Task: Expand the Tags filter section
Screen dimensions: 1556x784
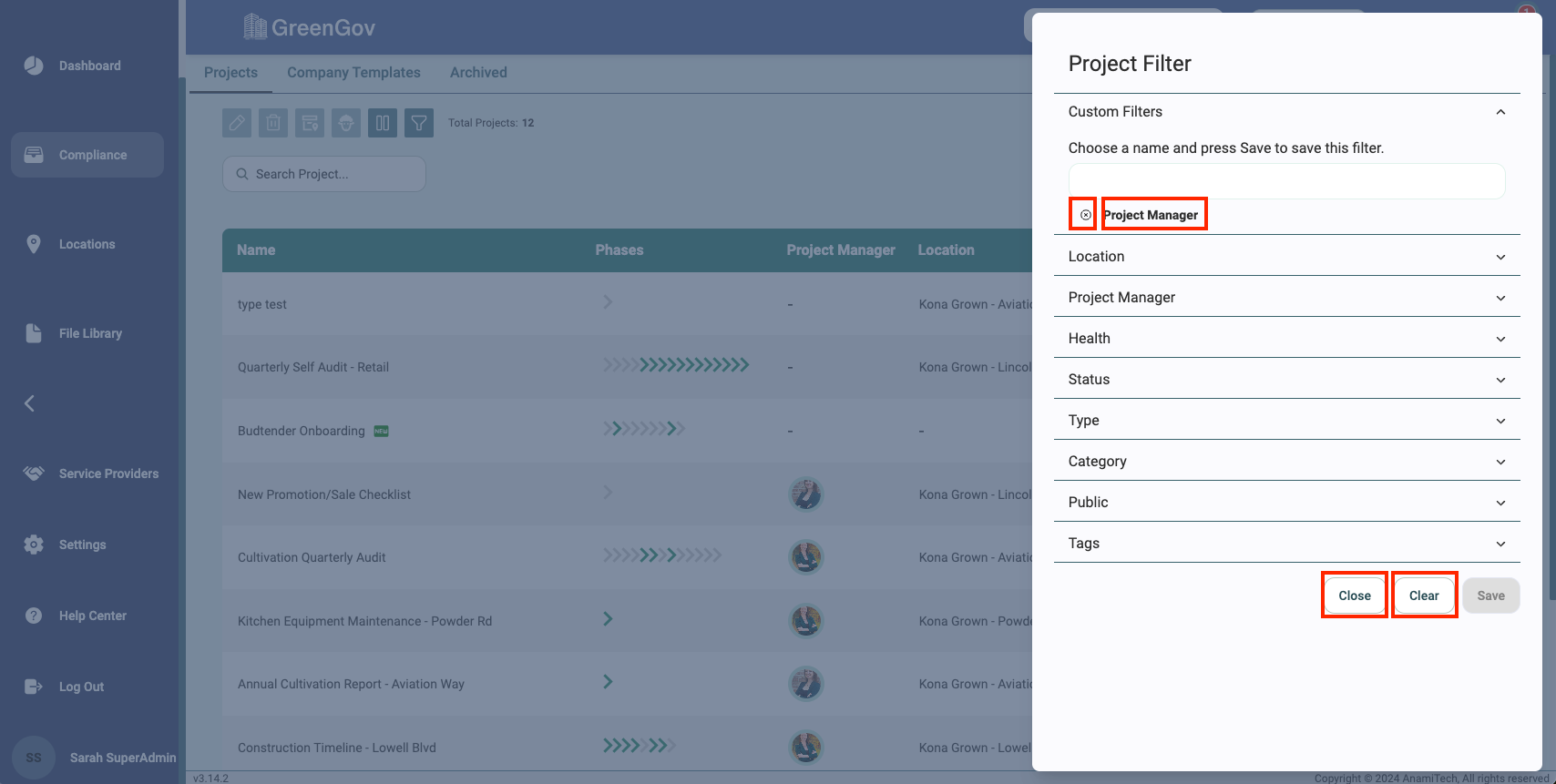Action: click(x=1287, y=543)
